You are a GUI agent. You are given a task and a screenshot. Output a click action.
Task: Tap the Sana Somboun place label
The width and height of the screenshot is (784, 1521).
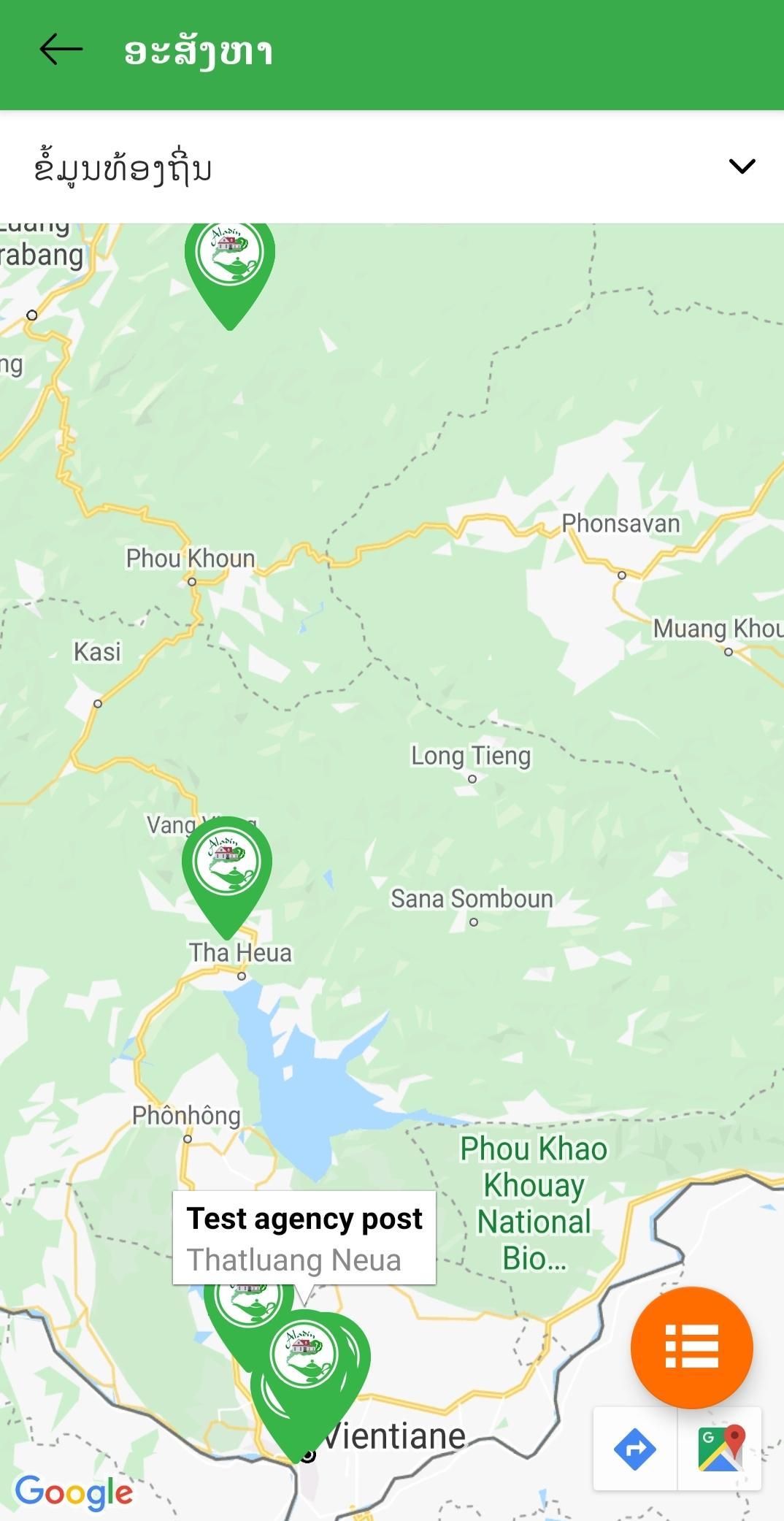[472, 899]
